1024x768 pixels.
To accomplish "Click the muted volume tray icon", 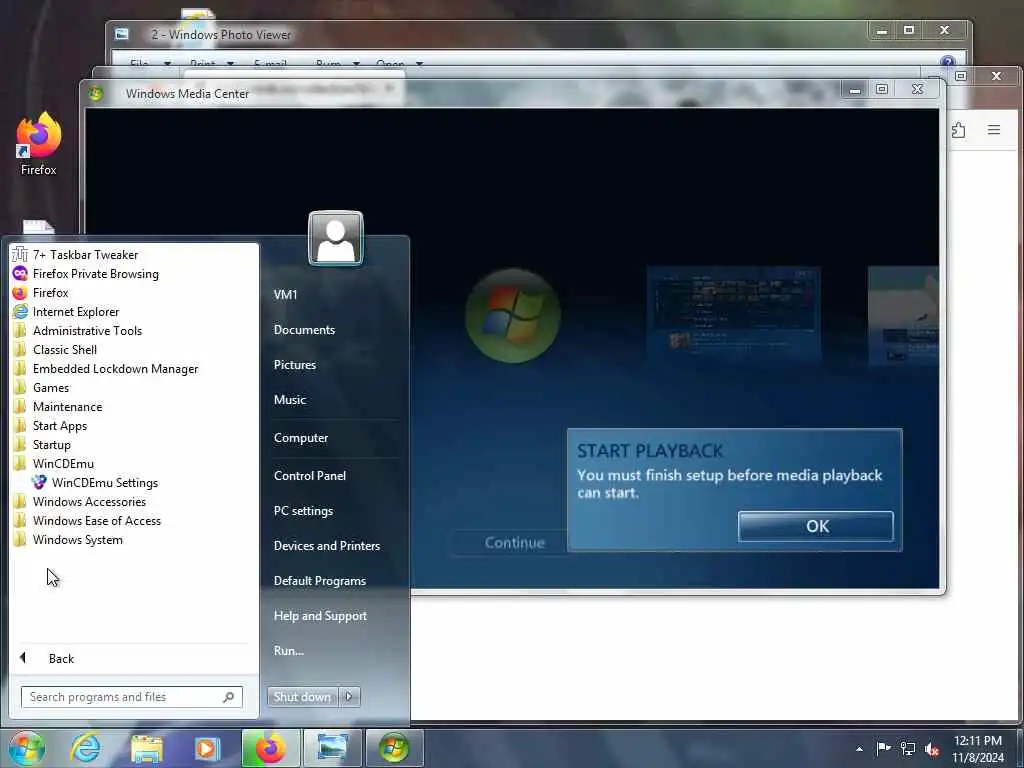I will (932, 749).
